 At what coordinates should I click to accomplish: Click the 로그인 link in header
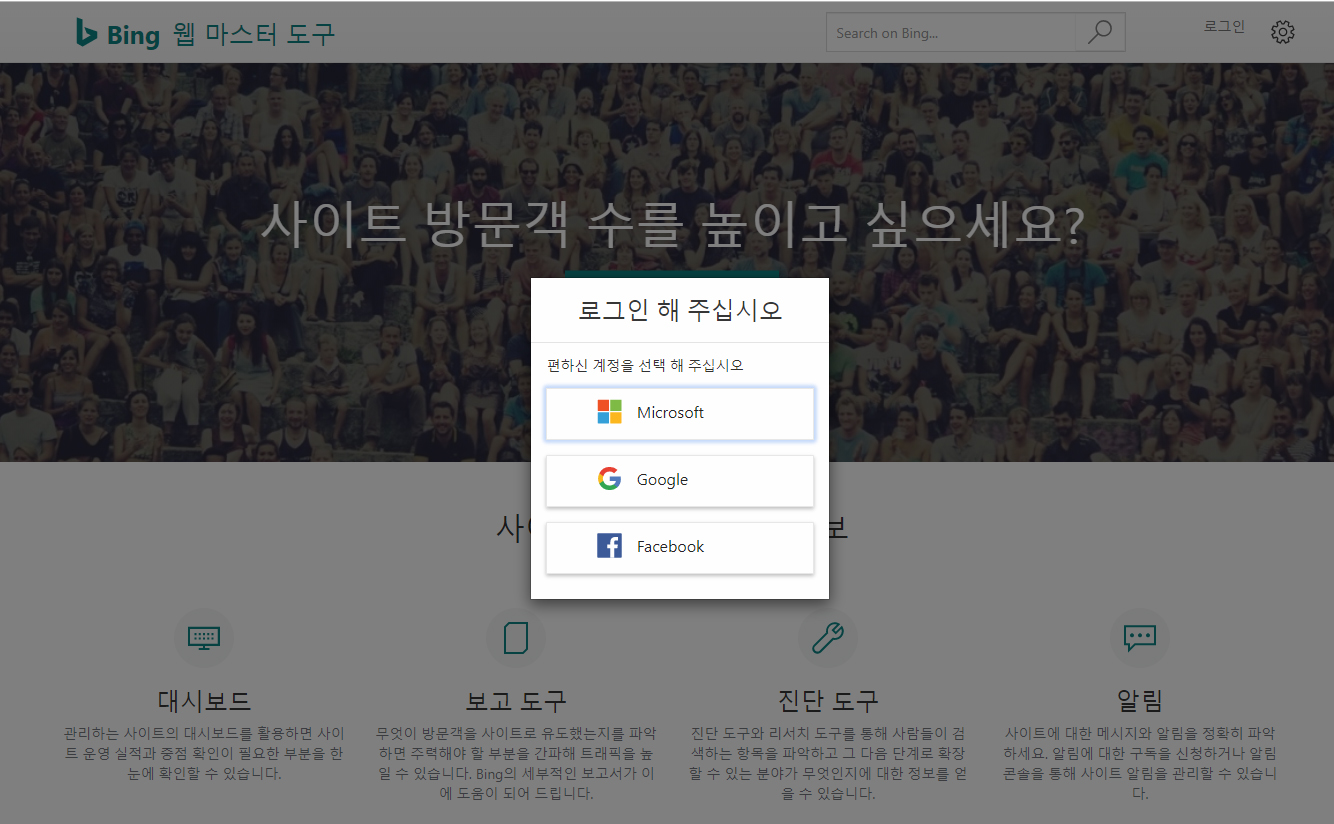1224,27
